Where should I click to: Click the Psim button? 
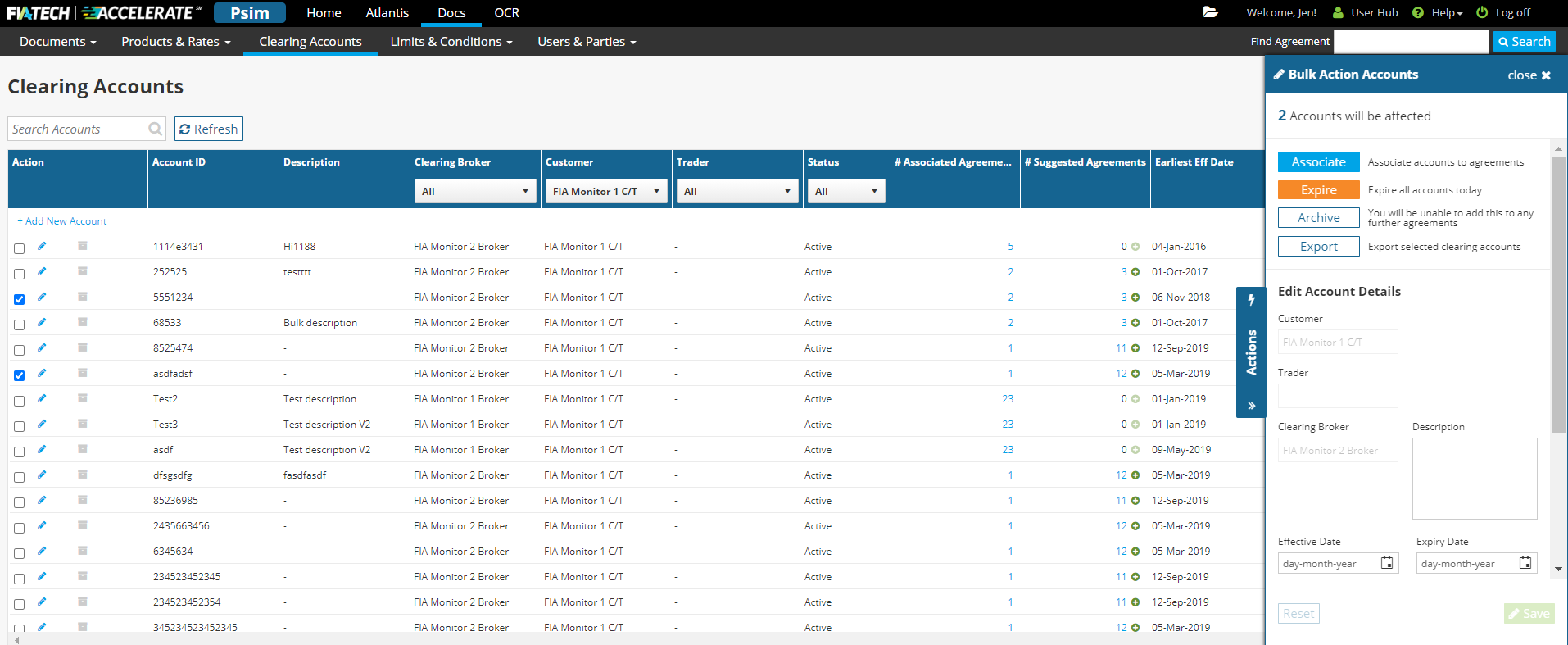tap(250, 13)
